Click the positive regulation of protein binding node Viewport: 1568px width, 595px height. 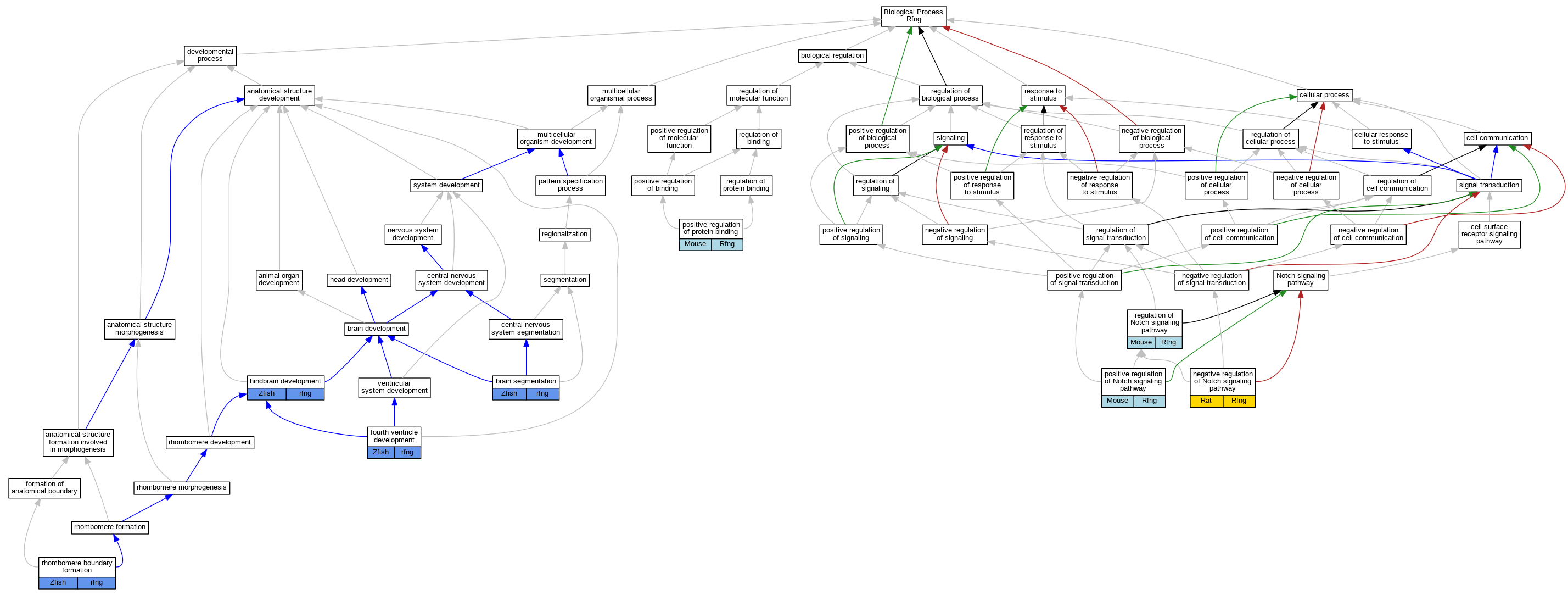point(711,229)
